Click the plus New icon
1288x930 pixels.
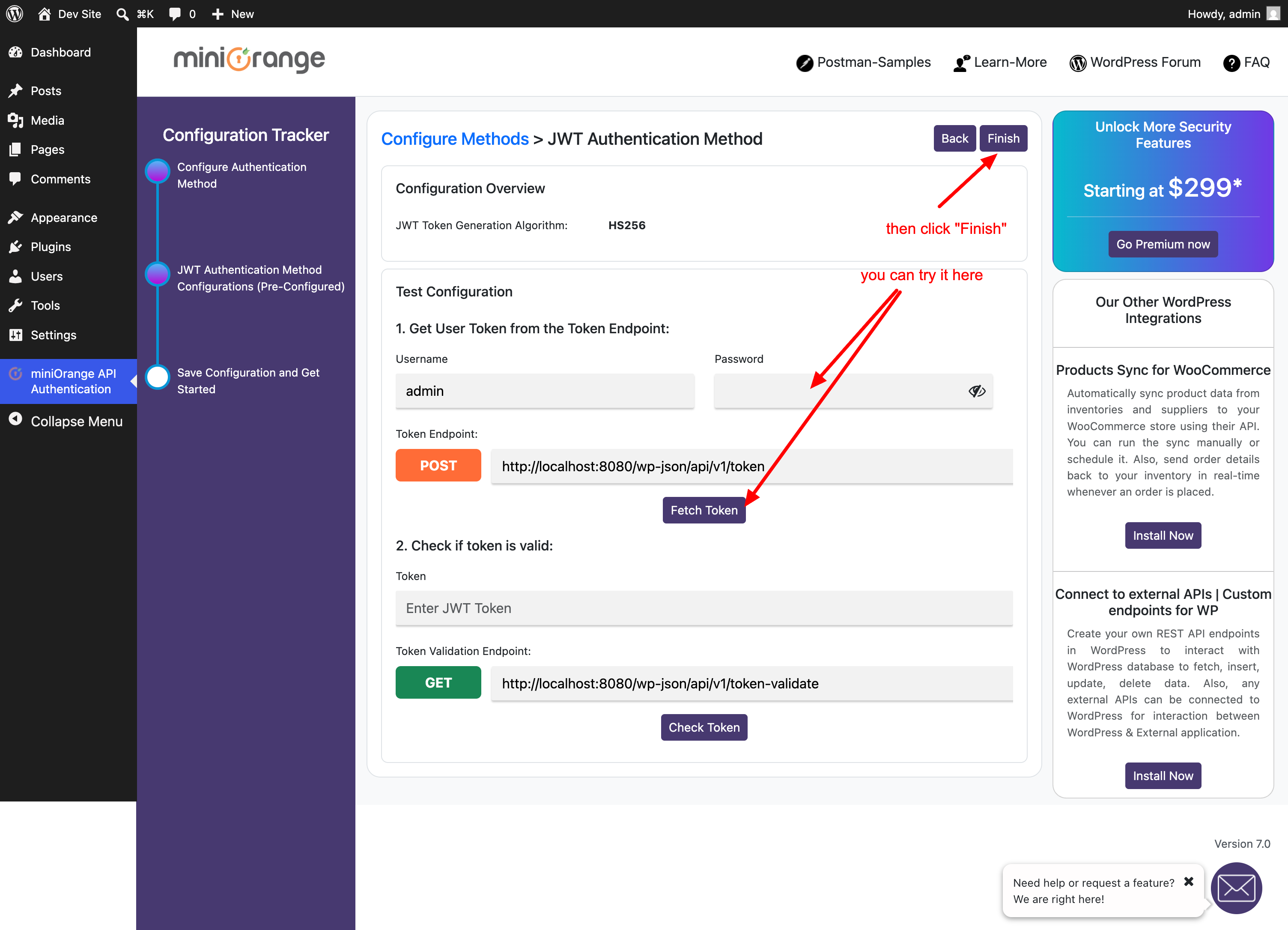[x=218, y=14]
